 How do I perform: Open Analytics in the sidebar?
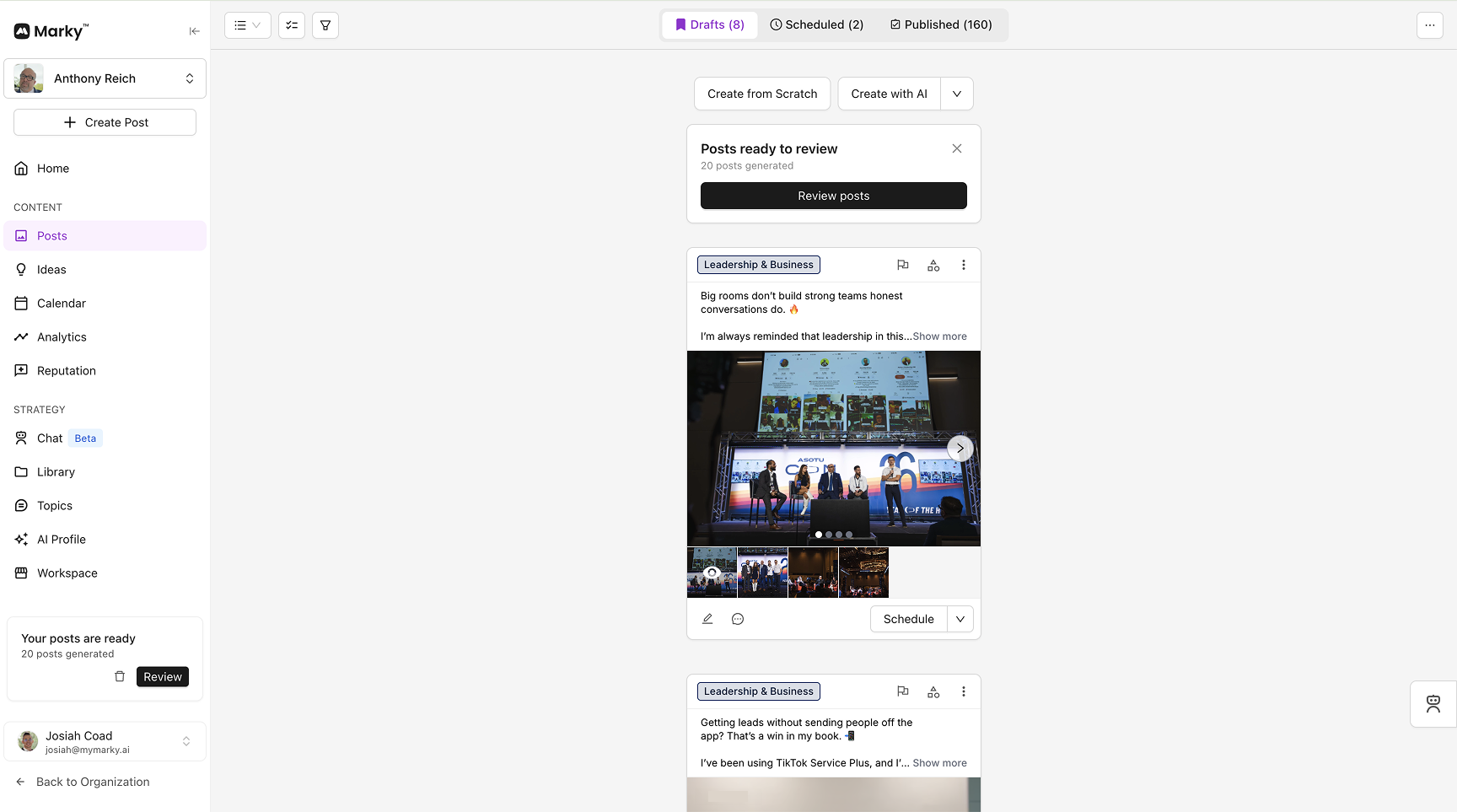point(105,337)
